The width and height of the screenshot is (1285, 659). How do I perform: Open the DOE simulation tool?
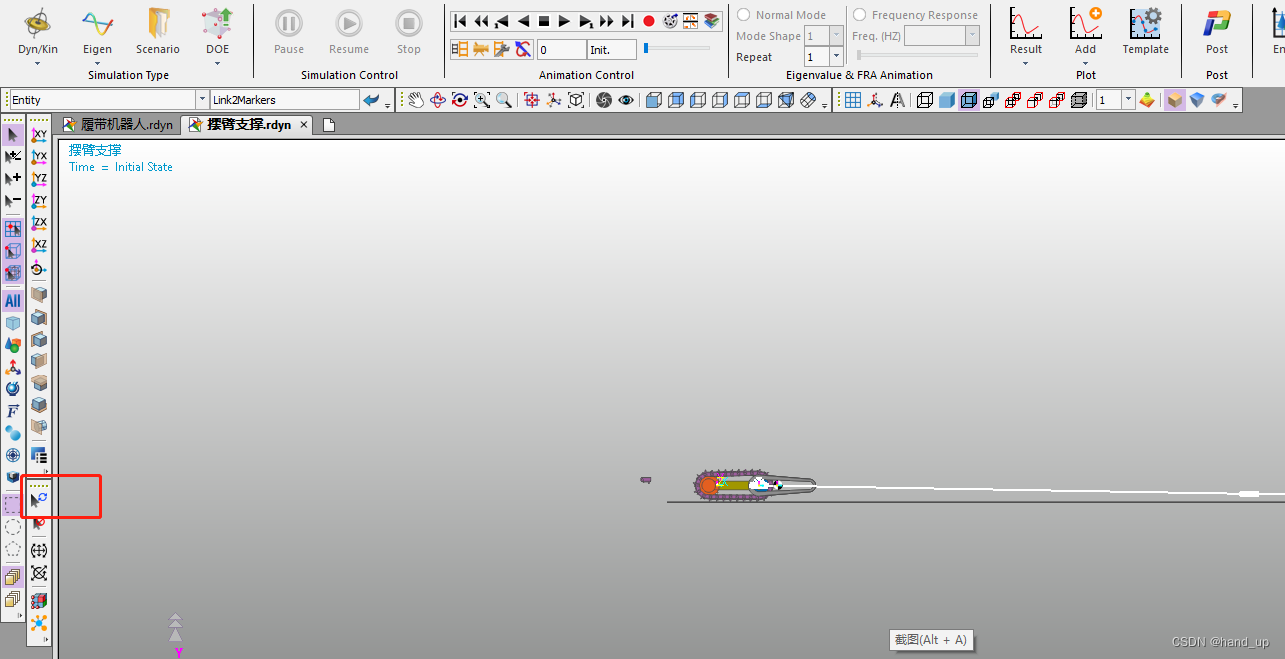(x=217, y=30)
